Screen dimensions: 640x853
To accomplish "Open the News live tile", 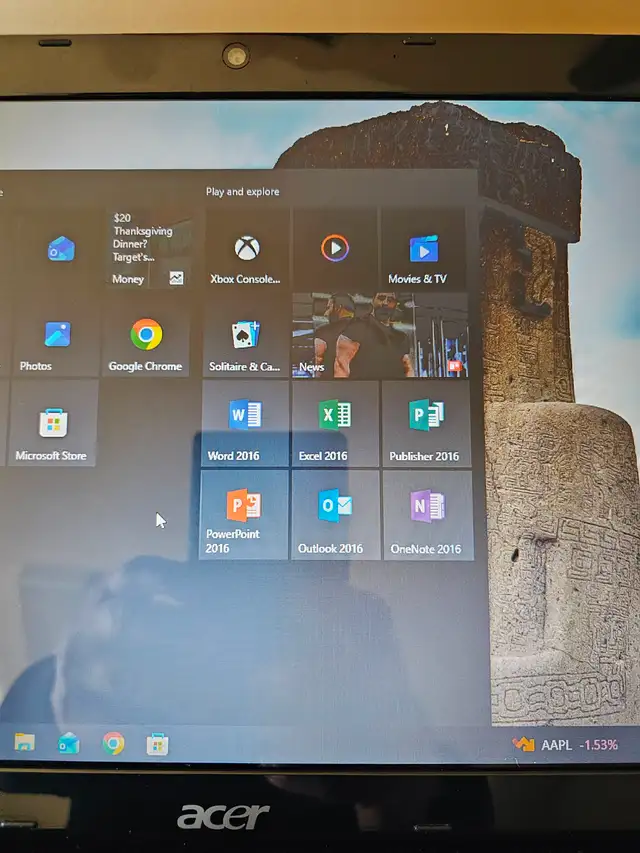I will 379,337.
